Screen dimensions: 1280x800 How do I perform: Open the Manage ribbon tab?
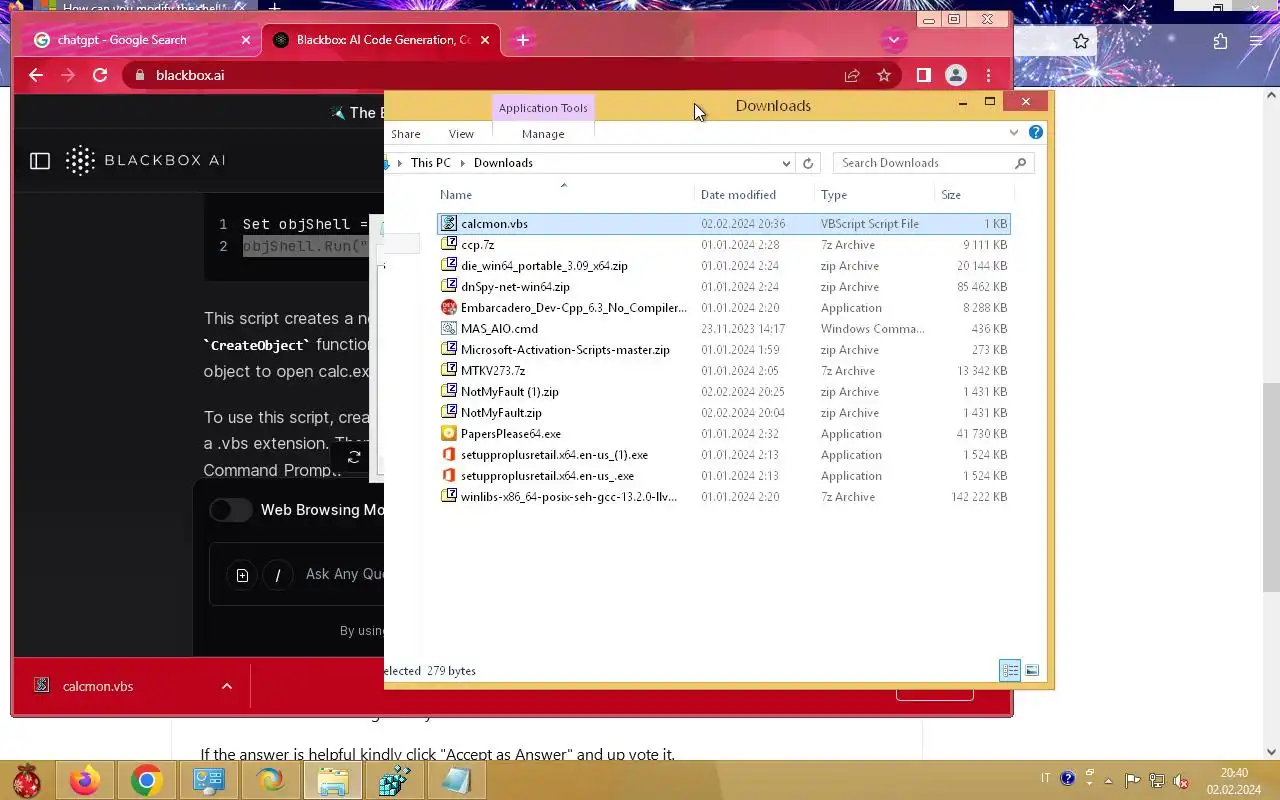tap(543, 134)
